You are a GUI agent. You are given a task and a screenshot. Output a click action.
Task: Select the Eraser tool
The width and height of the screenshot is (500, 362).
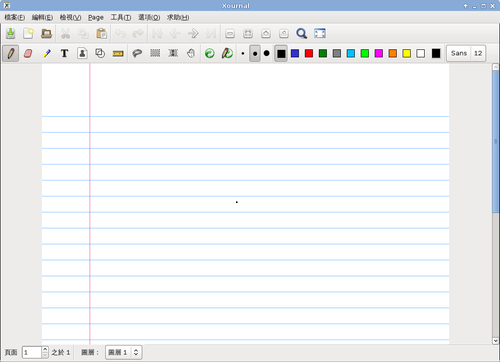[x=28, y=53]
